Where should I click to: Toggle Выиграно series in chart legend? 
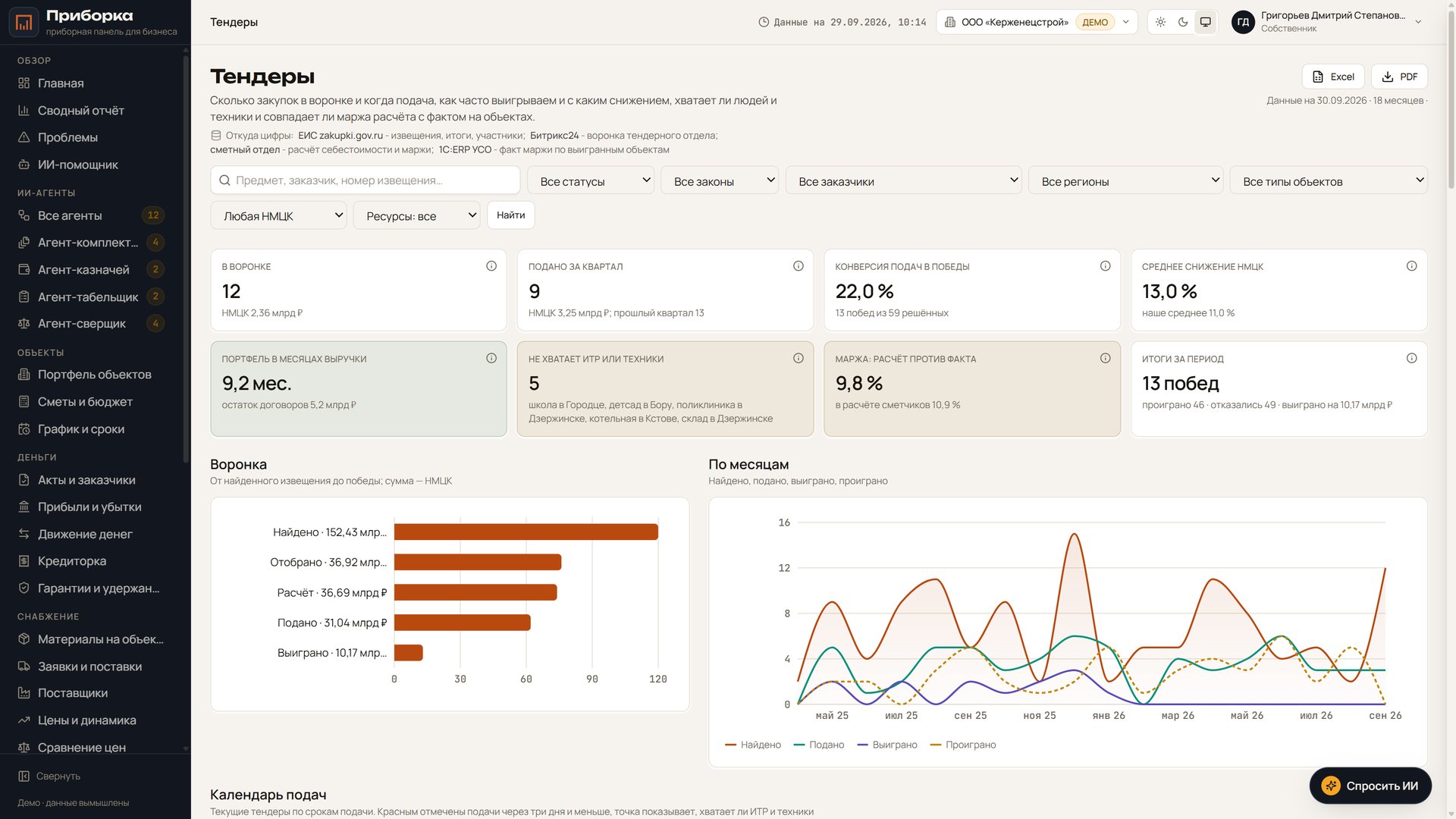pos(886,745)
